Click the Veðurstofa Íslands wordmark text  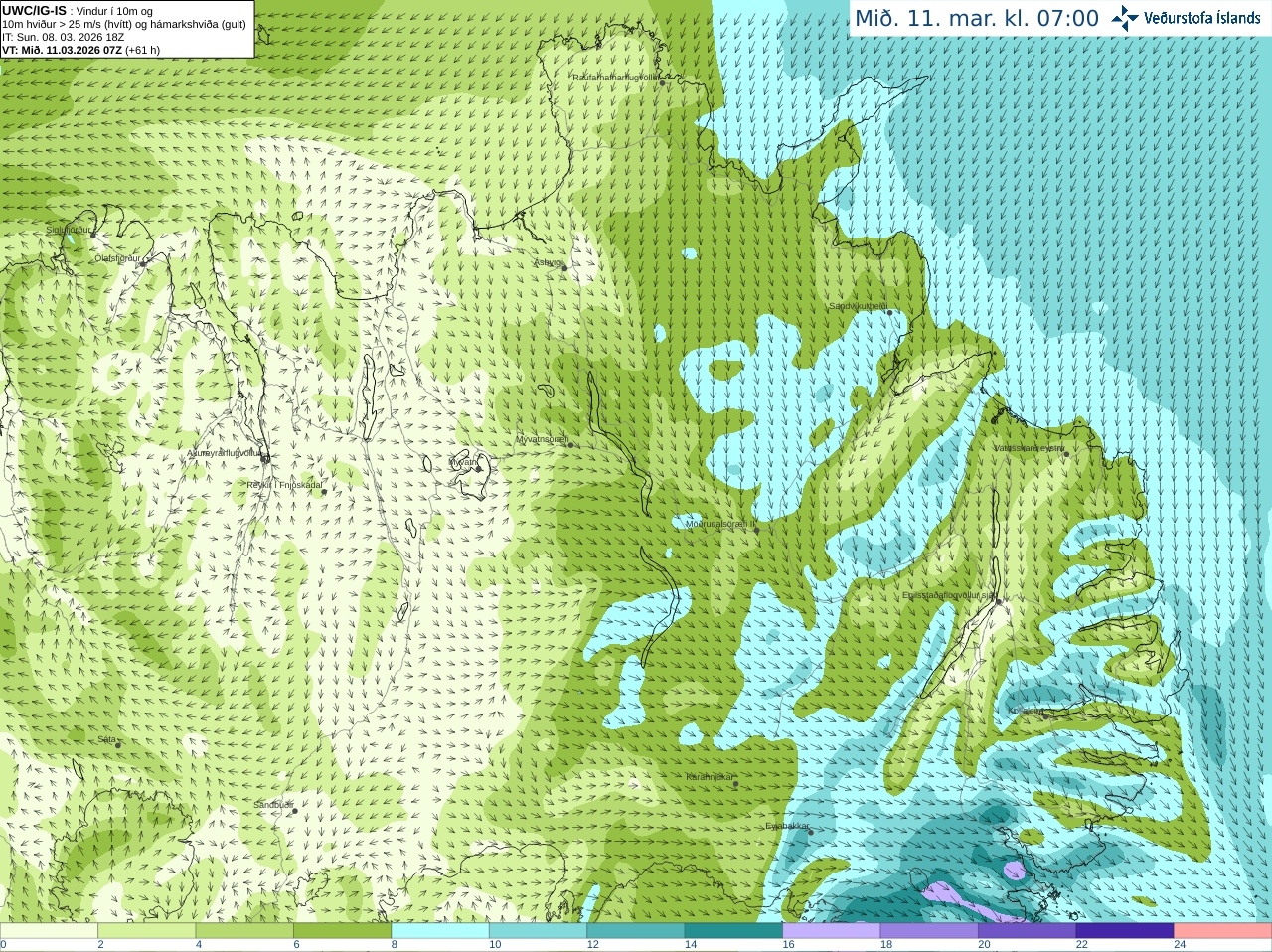tap(1201, 18)
